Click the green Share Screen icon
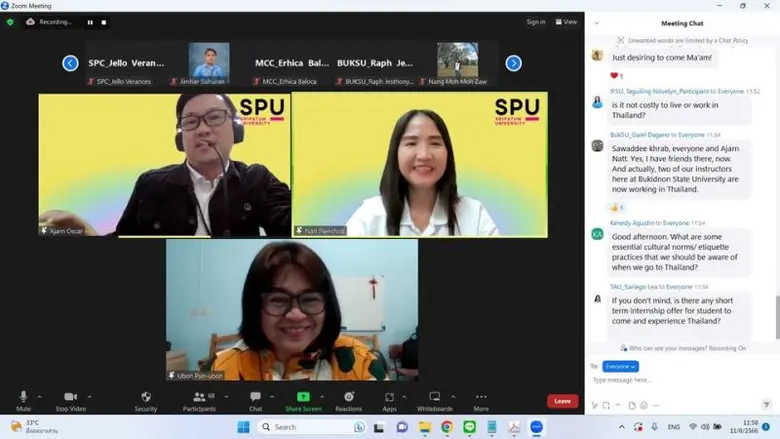 [x=303, y=398]
